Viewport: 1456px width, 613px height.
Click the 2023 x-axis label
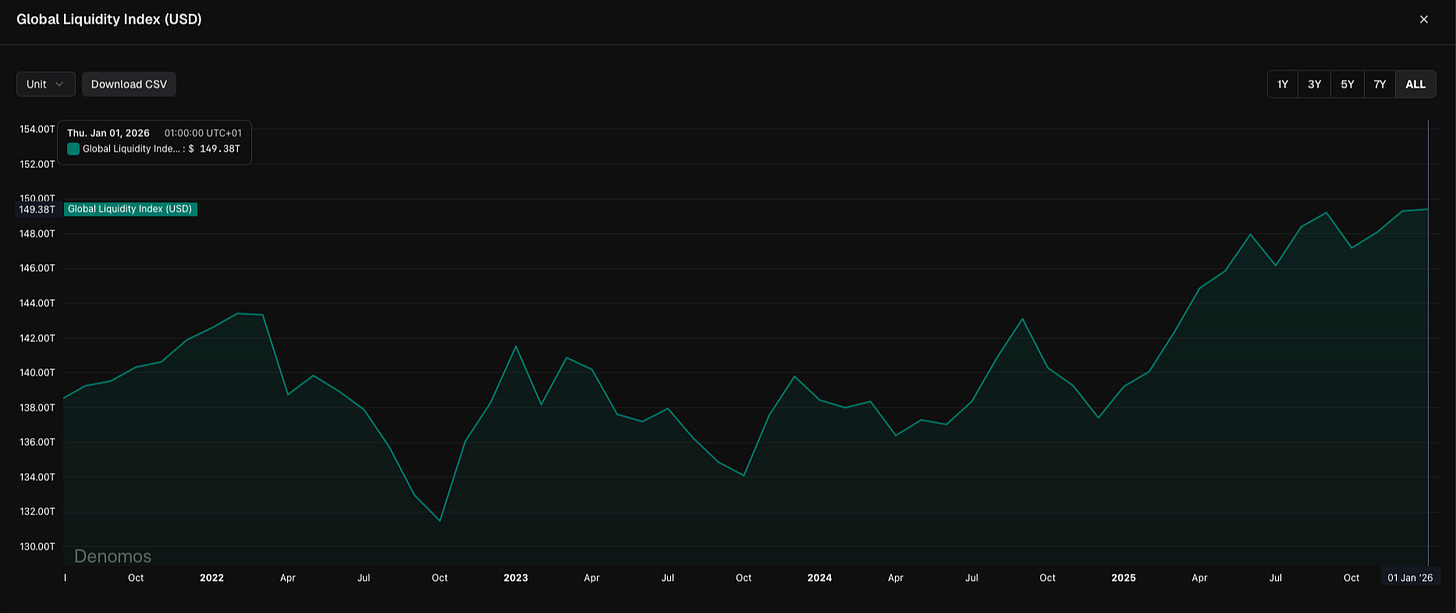coord(516,578)
